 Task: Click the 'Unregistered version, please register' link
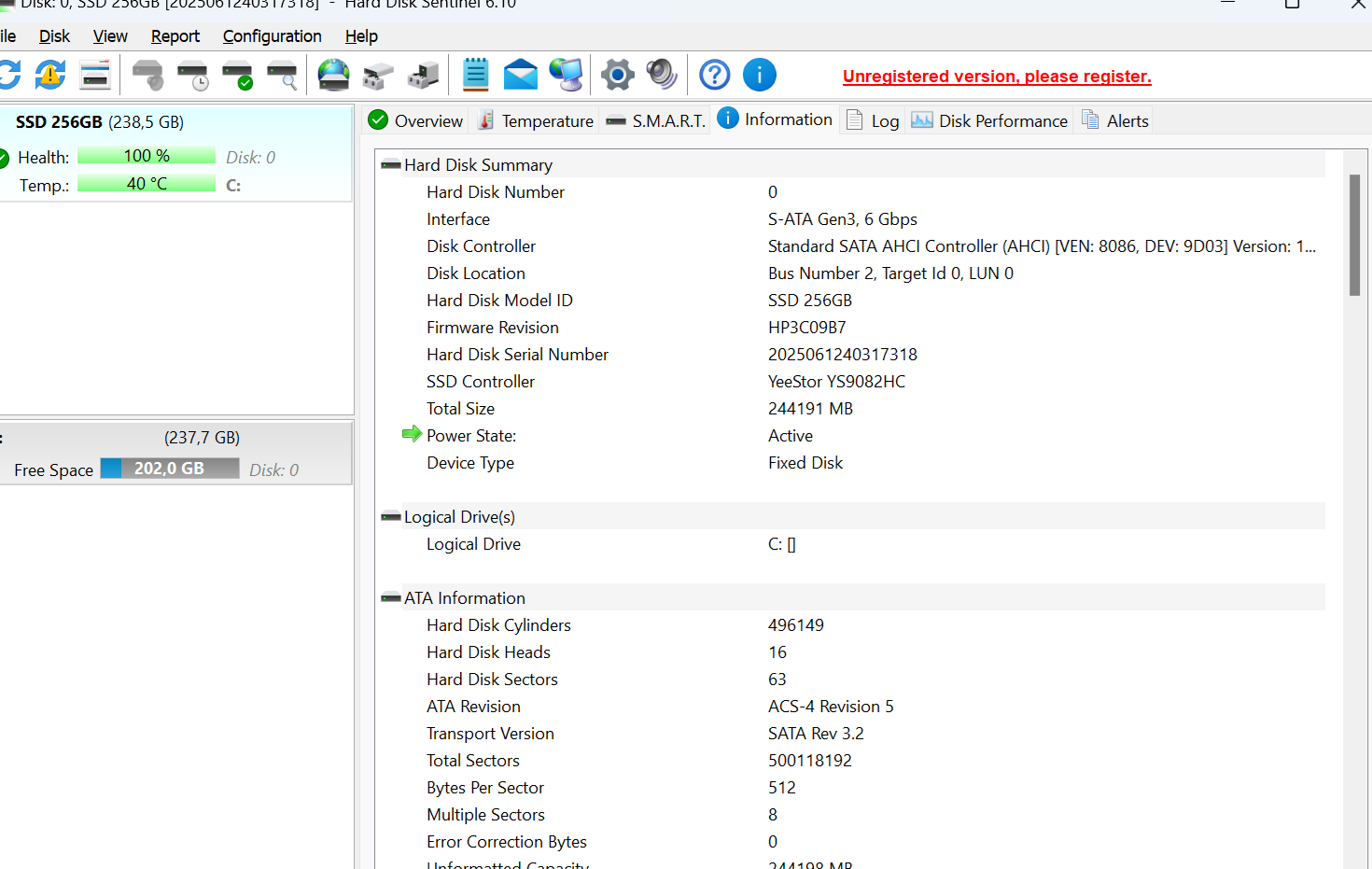[996, 77]
